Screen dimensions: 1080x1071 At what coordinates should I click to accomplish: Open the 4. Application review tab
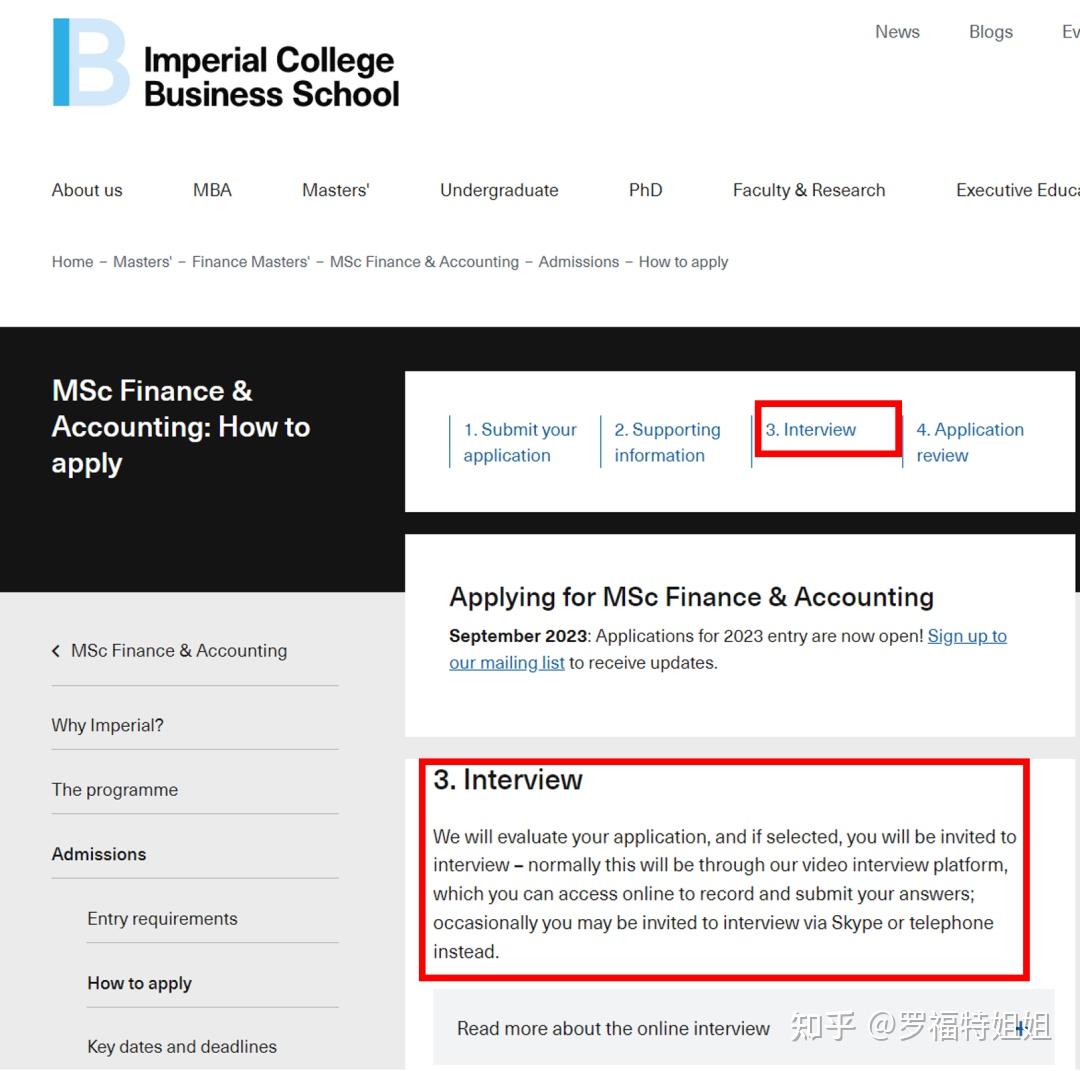(969, 442)
